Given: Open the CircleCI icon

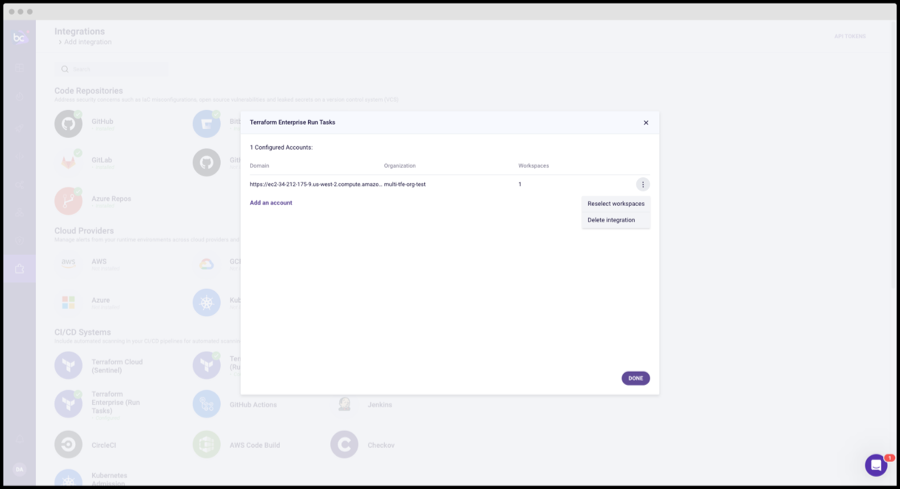Looking at the screenshot, I should click(68, 444).
